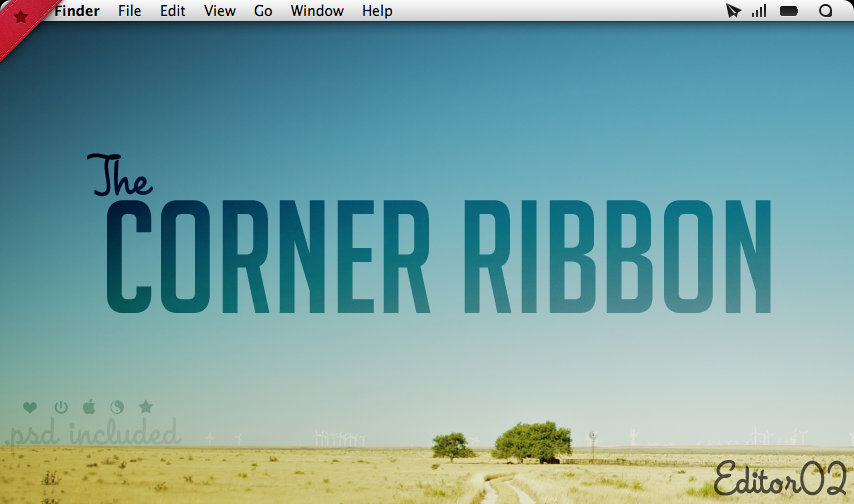This screenshot has height=504, width=854.
Task: Click the "CORNER RIBBON" title text
Action: [x=438, y=257]
